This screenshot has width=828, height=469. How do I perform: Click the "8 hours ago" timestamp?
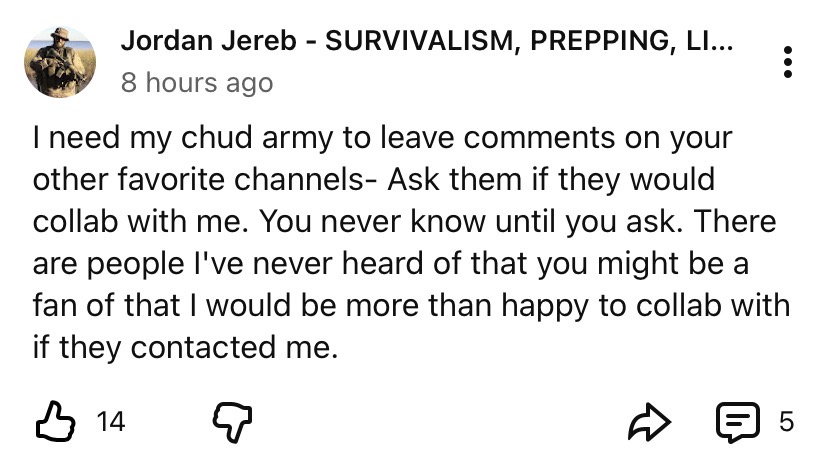click(196, 82)
